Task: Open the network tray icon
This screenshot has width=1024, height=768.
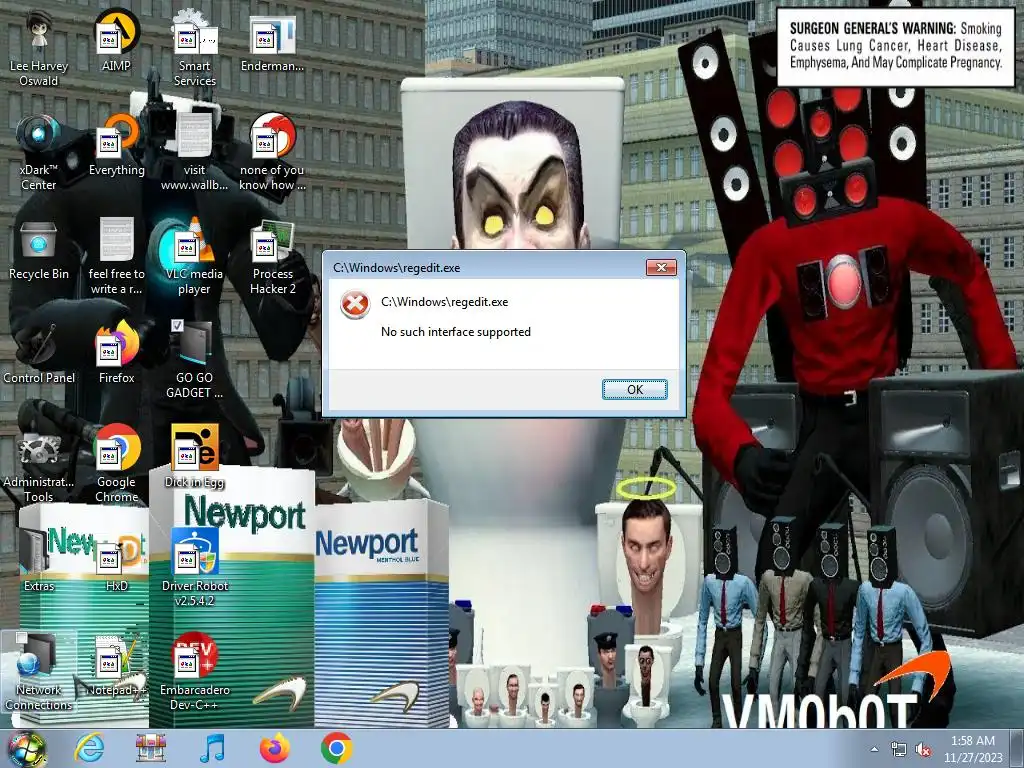Action: (x=899, y=749)
